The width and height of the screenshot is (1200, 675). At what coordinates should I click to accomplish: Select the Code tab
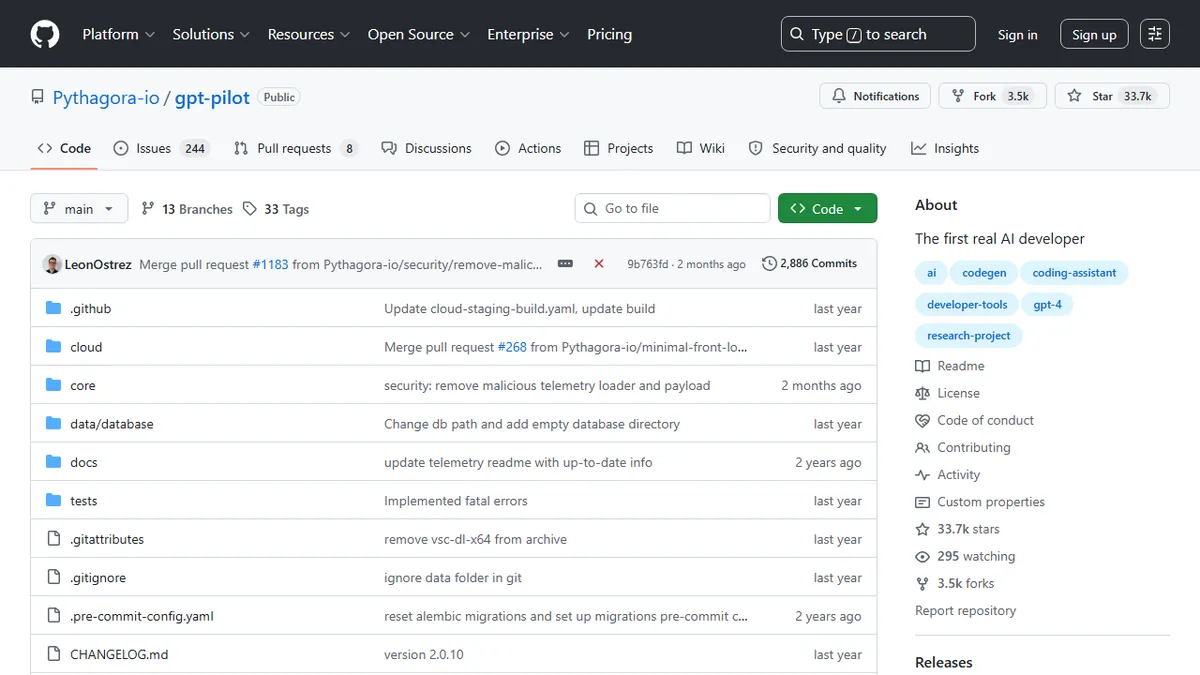64,148
